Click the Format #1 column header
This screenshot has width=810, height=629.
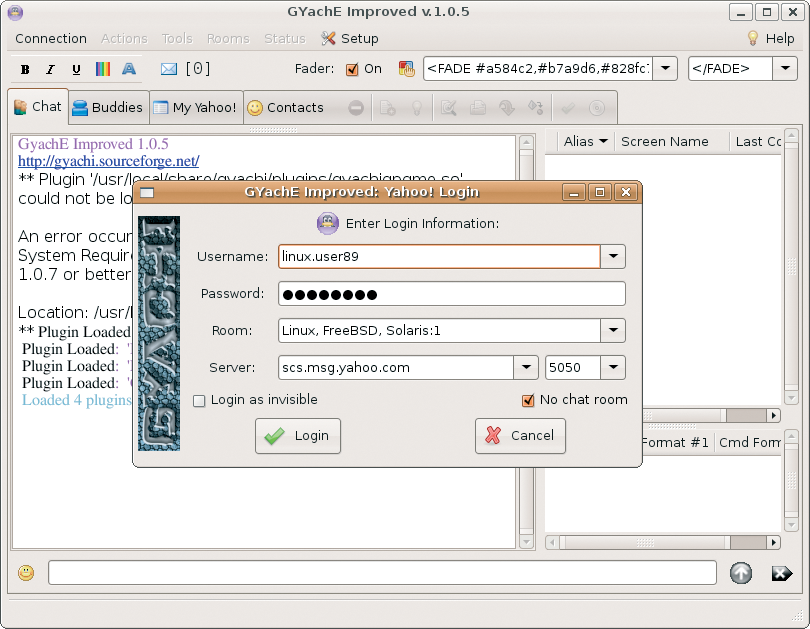677,443
